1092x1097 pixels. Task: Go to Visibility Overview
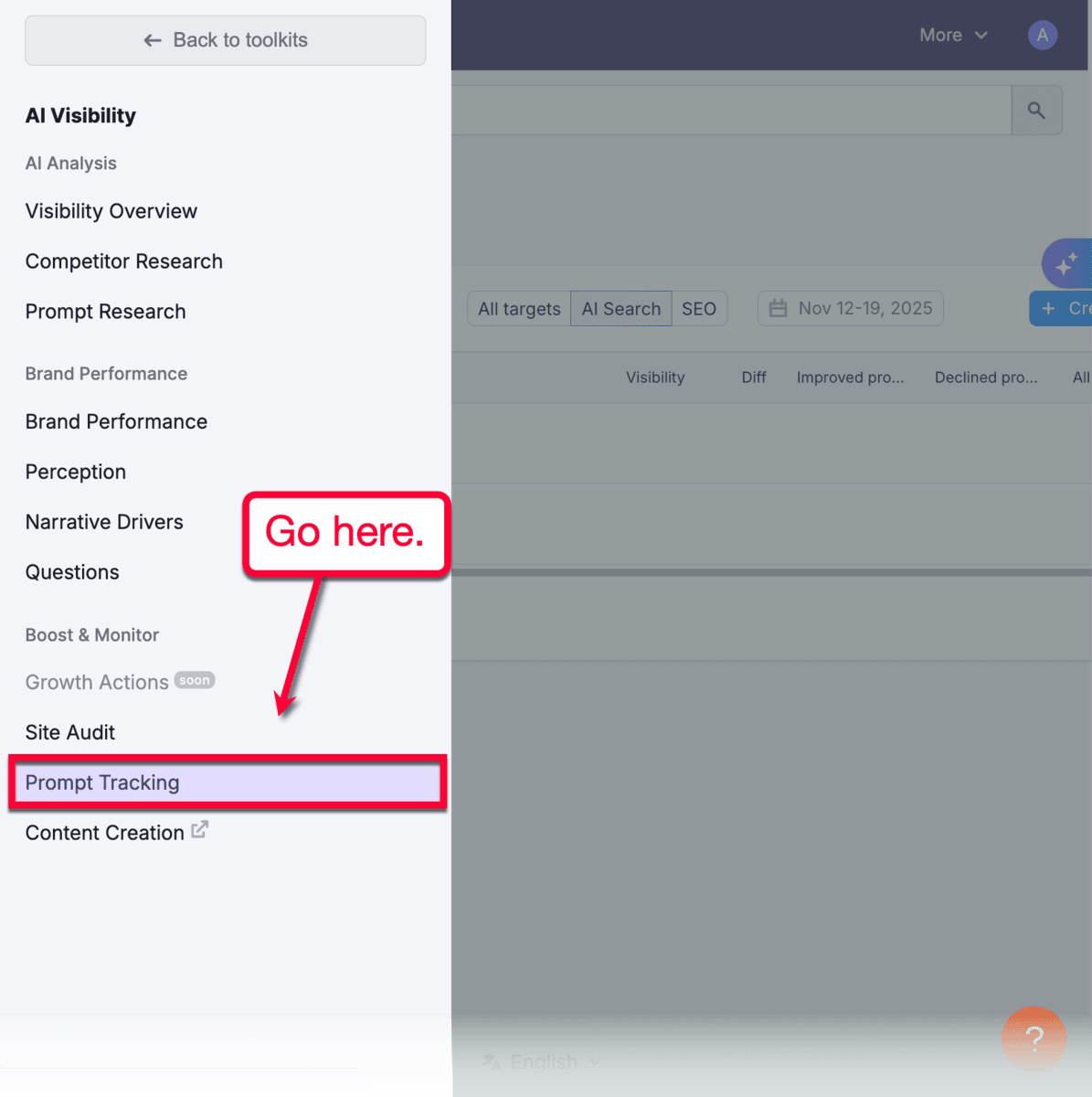pyautogui.click(x=111, y=211)
